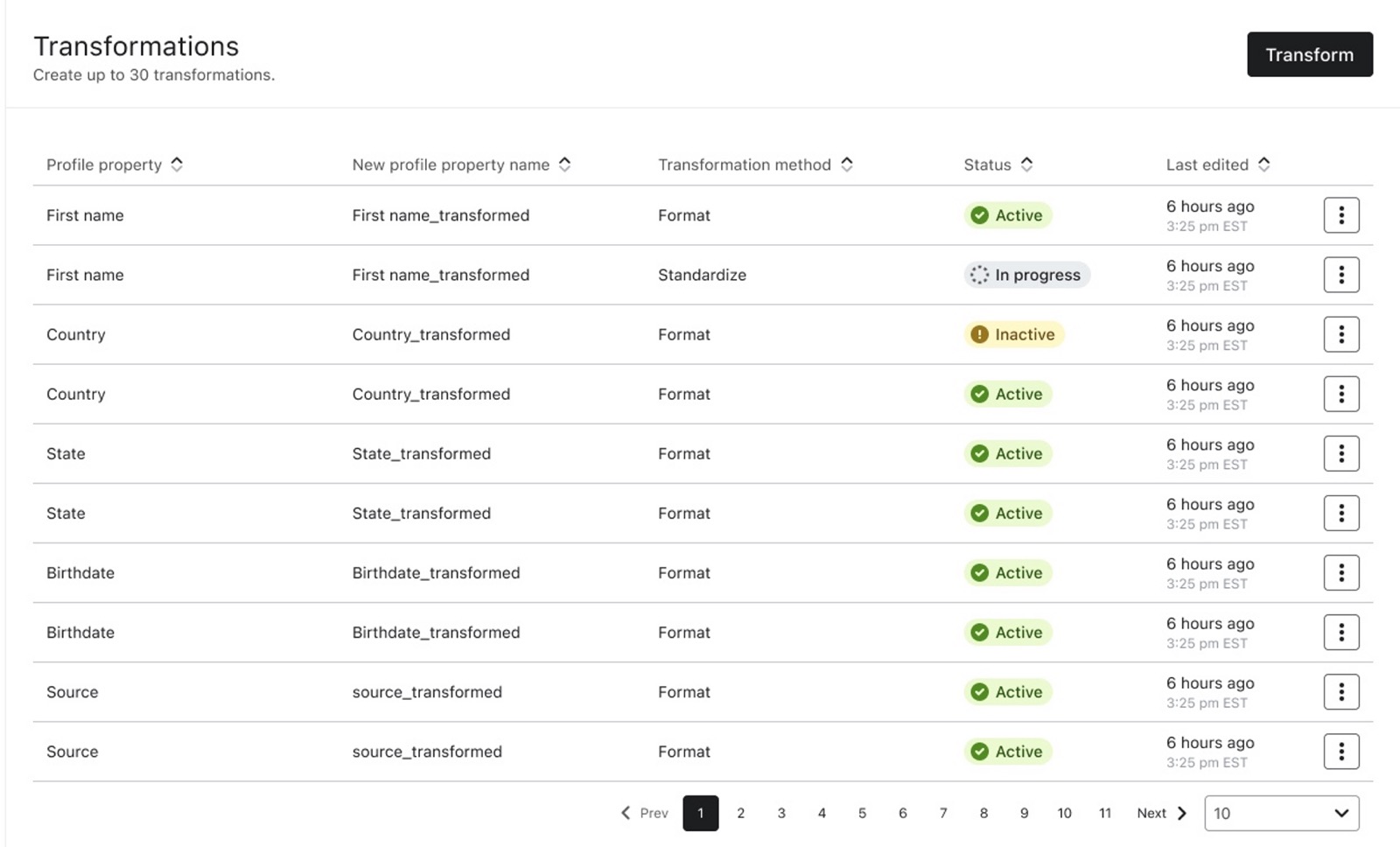Click the actions icon on the first Birthdate row
Image resolution: width=1400 pixels, height=847 pixels.
click(1340, 572)
